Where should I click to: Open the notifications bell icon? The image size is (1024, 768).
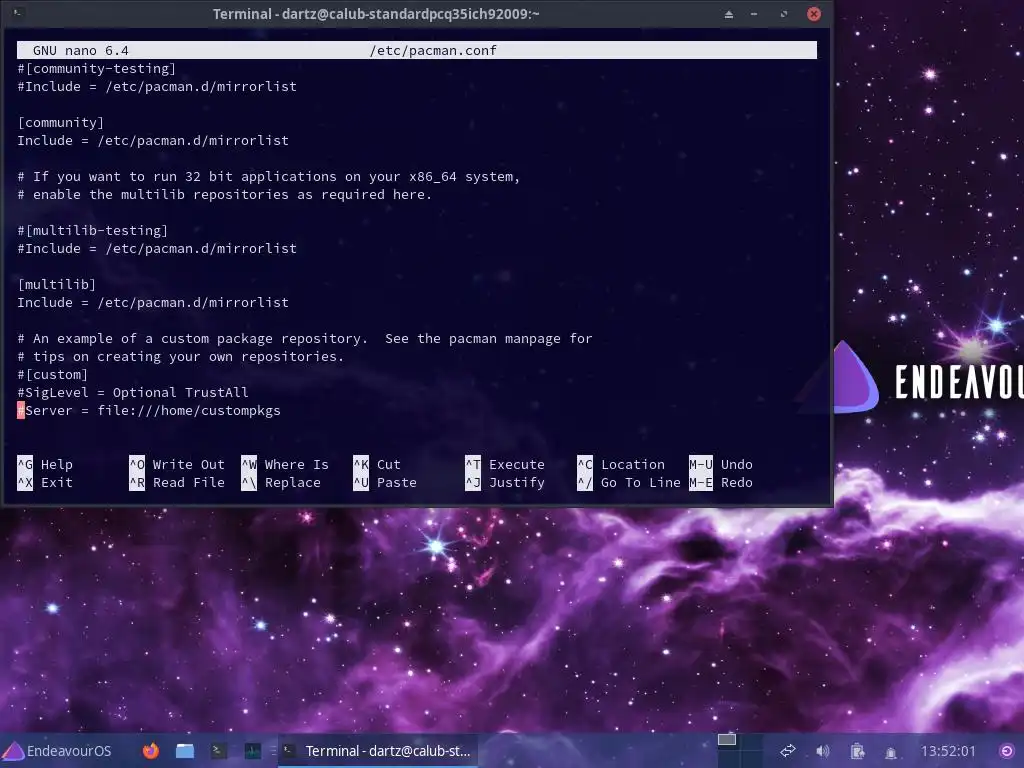click(x=891, y=752)
